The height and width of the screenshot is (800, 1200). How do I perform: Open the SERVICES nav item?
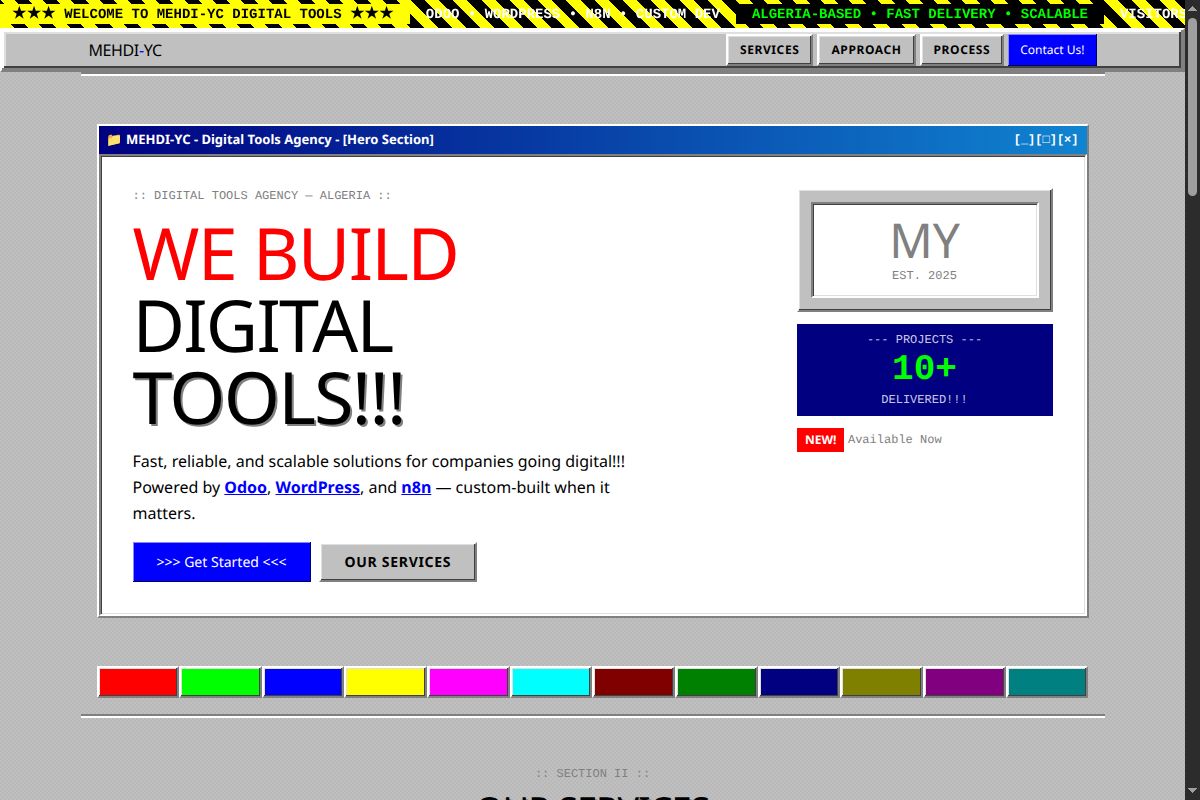[x=769, y=50]
